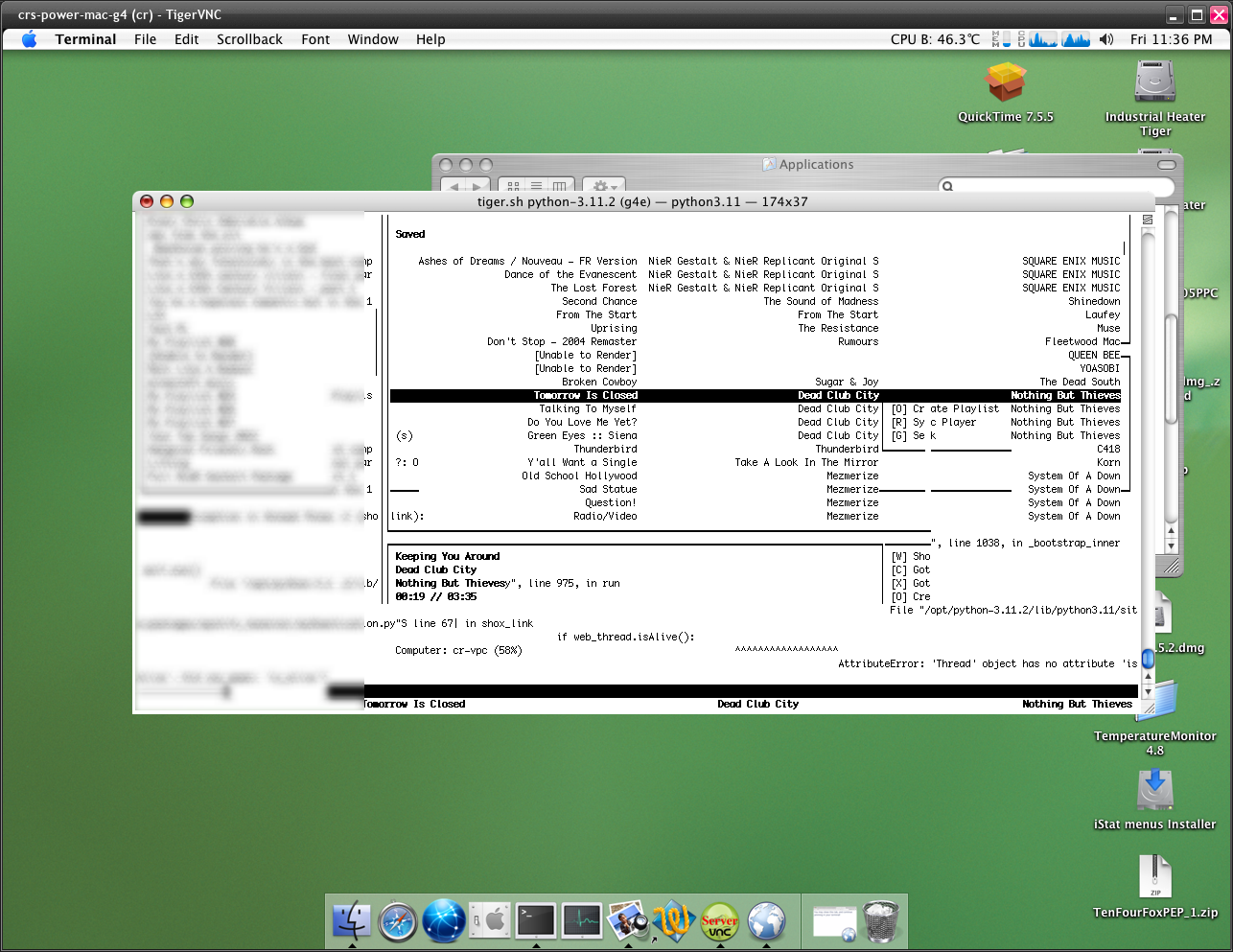Select the Industrial Heater Tiger drive icon
The width and height of the screenshot is (1233, 952).
coord(1155,82)
